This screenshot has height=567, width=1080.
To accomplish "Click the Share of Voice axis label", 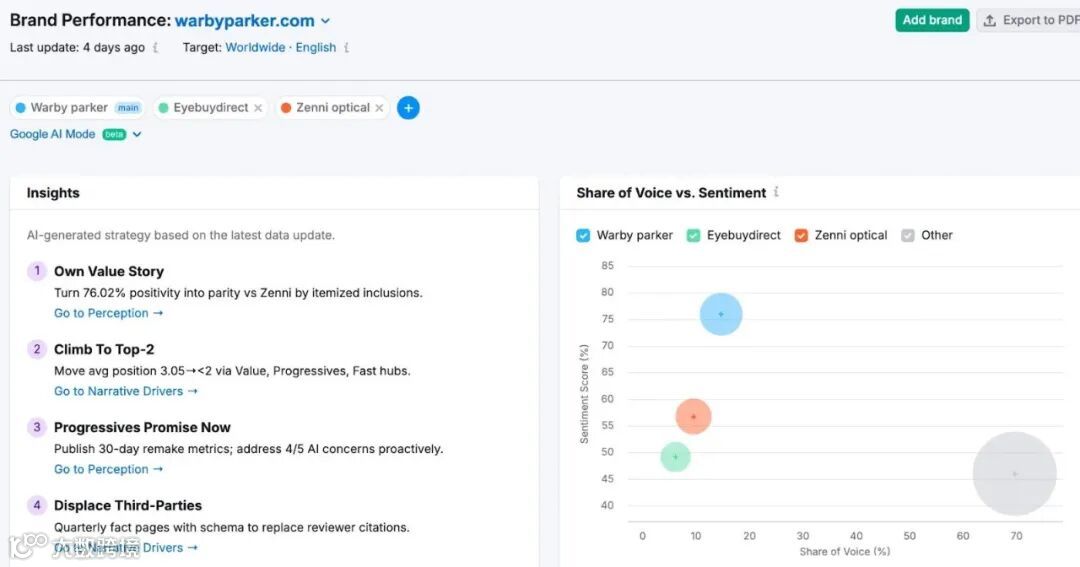I will (x=844, y=551).
